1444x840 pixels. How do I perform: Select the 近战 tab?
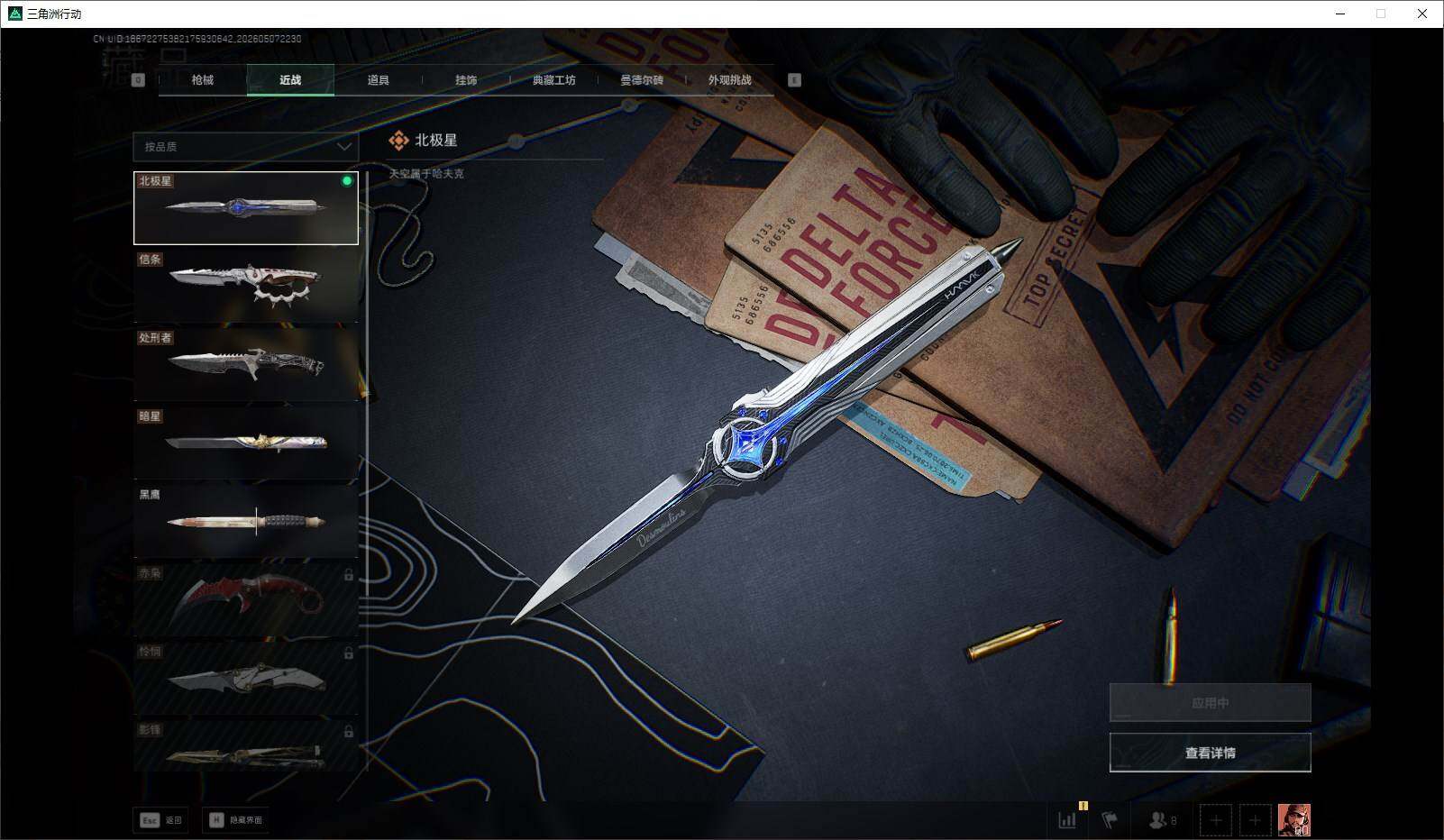290,80
